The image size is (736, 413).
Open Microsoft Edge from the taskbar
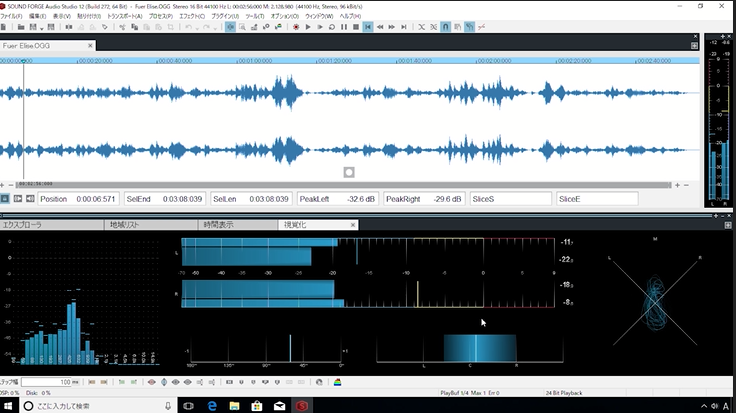213,405
